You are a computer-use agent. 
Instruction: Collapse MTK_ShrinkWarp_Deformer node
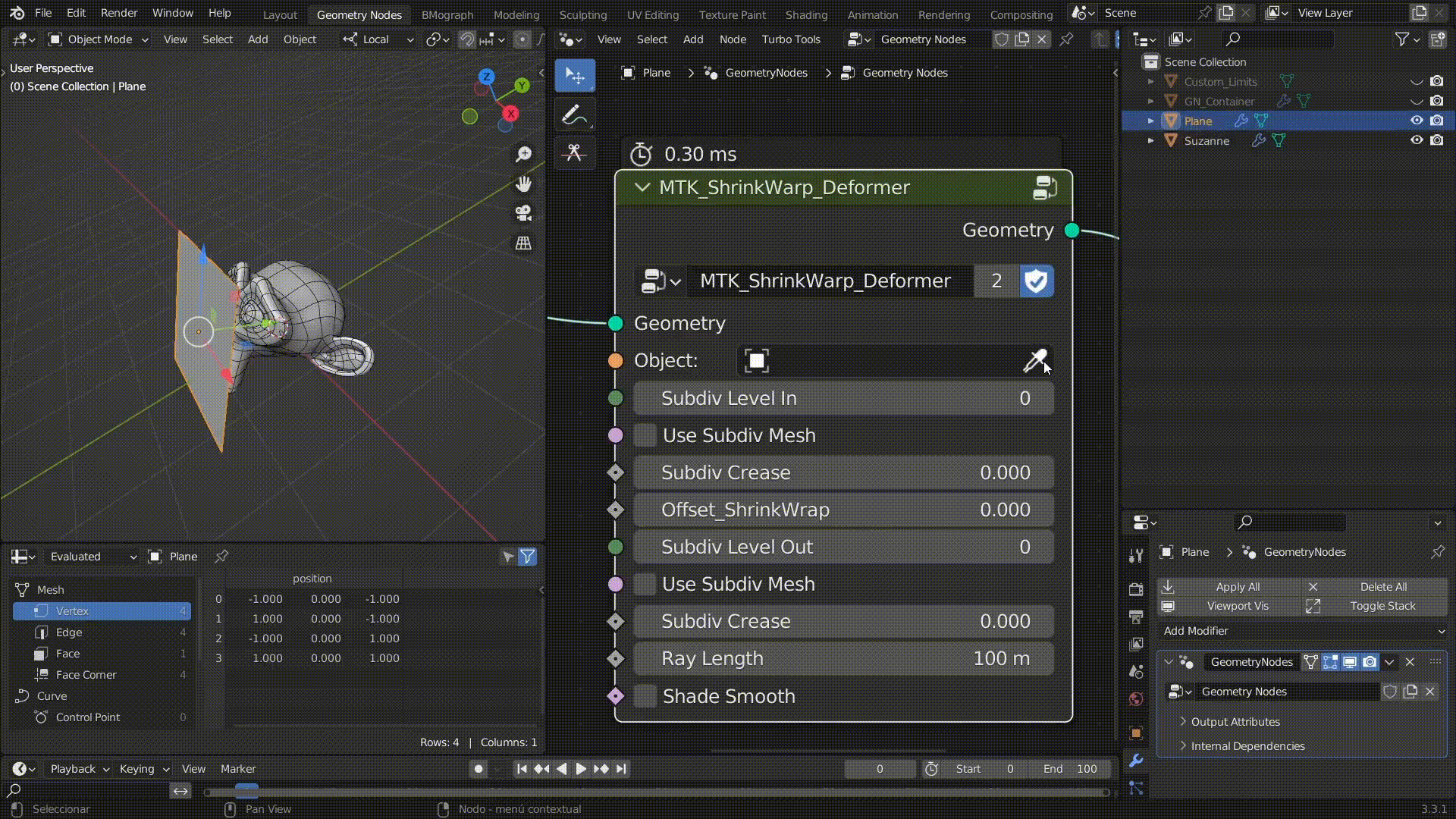tap(642, 187)
